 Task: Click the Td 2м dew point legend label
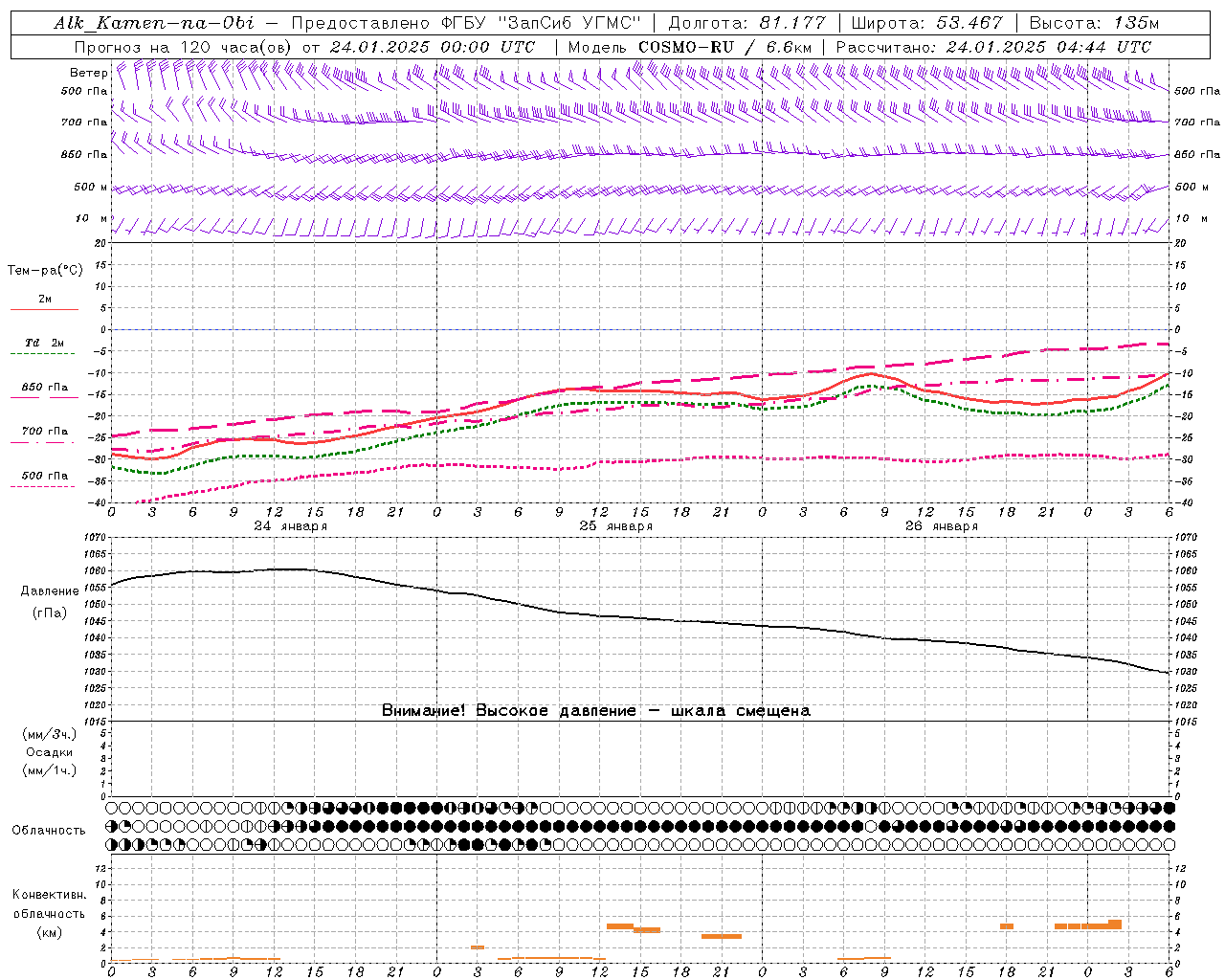44,343
